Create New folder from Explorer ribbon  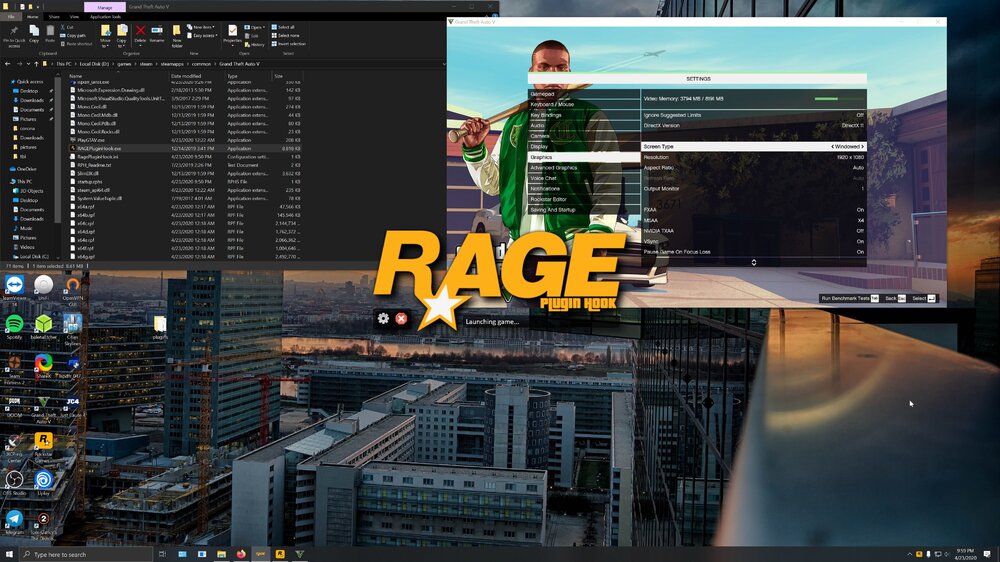point(177,36)
